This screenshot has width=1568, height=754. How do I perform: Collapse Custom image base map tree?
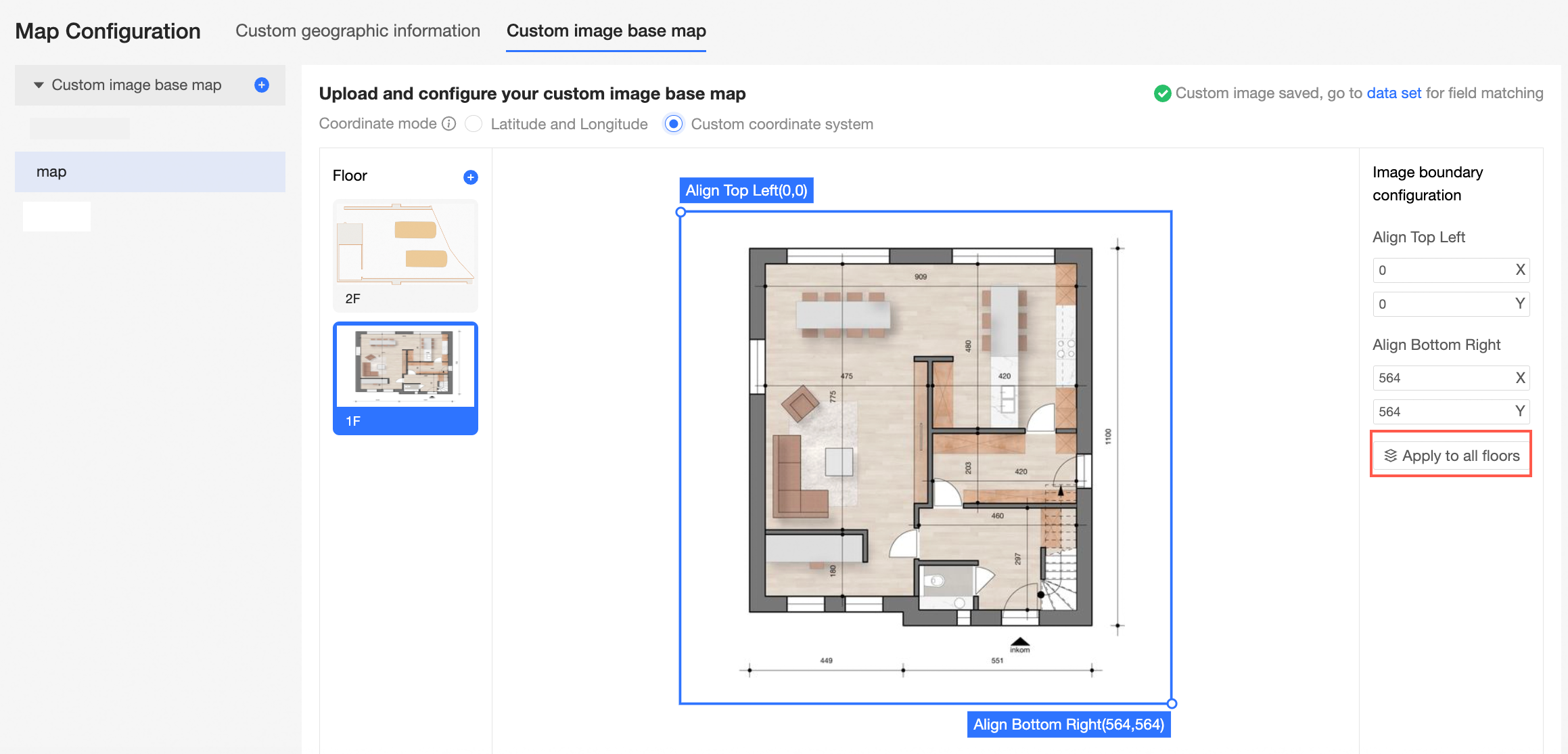39,85
